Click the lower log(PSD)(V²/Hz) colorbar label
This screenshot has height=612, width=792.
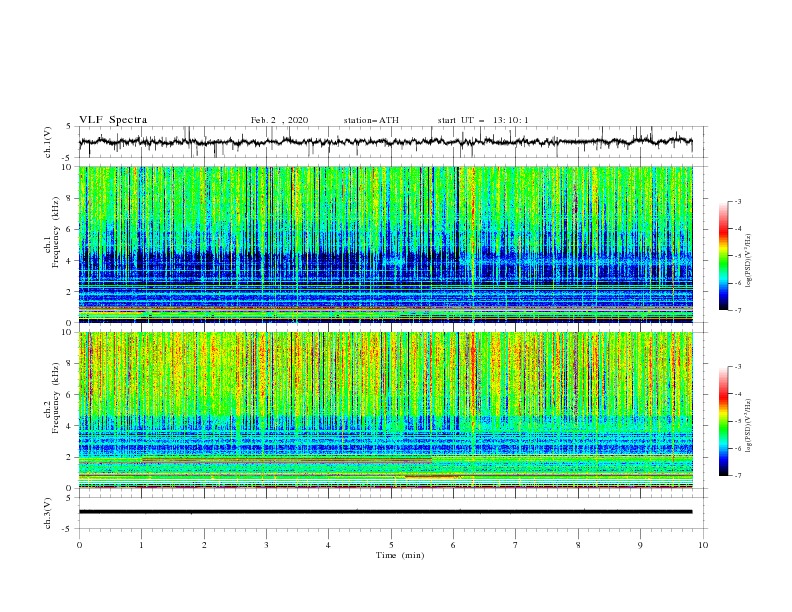point(749,426)
